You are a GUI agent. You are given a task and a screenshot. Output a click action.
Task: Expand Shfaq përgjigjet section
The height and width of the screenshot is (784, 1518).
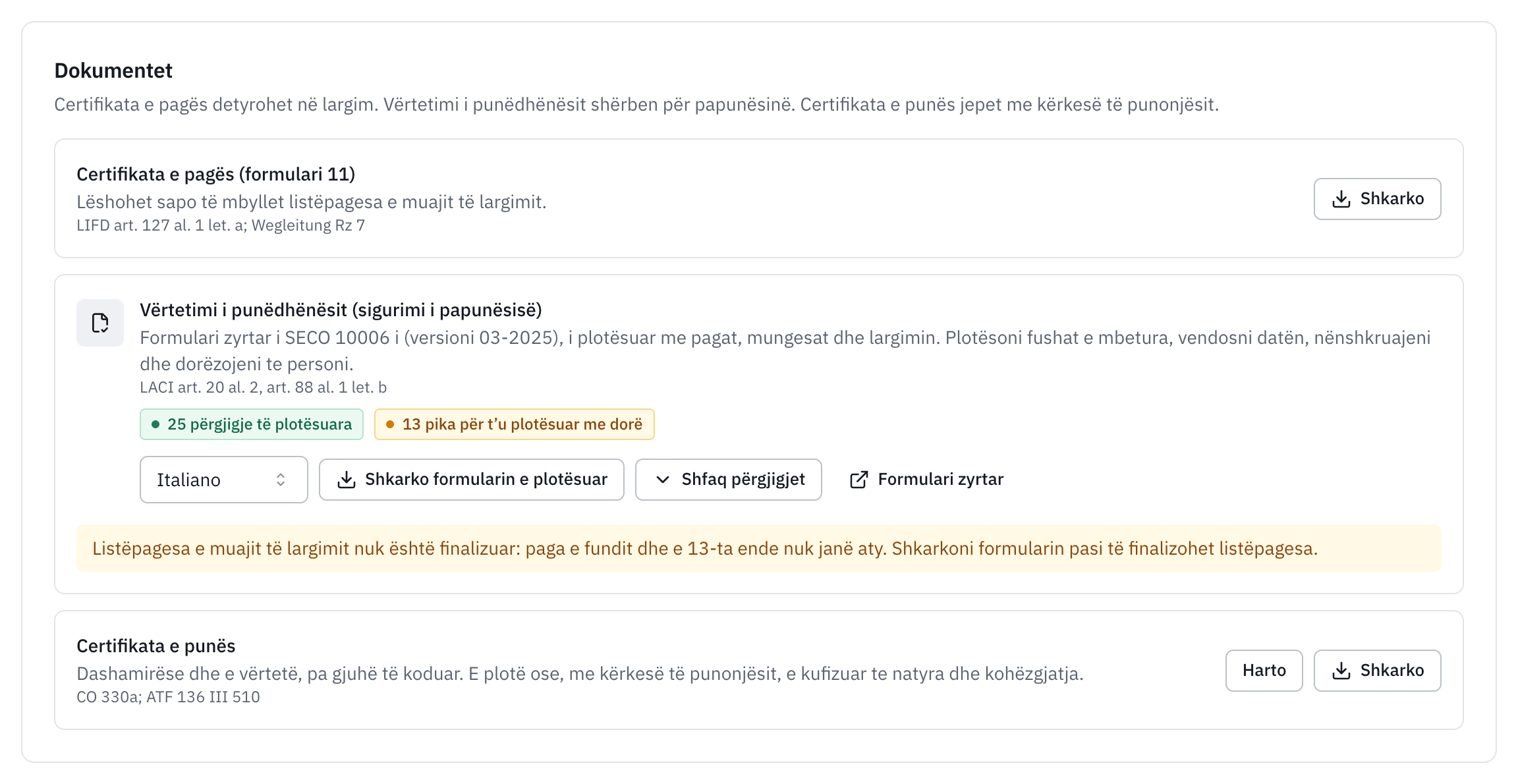[729, 480]
